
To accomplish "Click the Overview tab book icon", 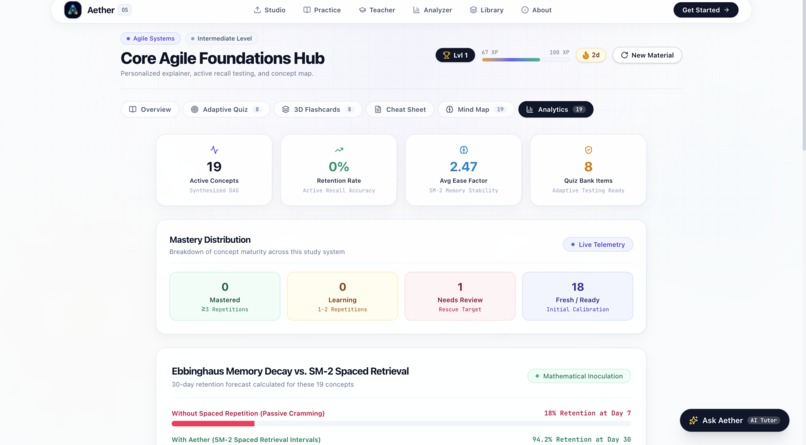I will [x=133, y=109].
